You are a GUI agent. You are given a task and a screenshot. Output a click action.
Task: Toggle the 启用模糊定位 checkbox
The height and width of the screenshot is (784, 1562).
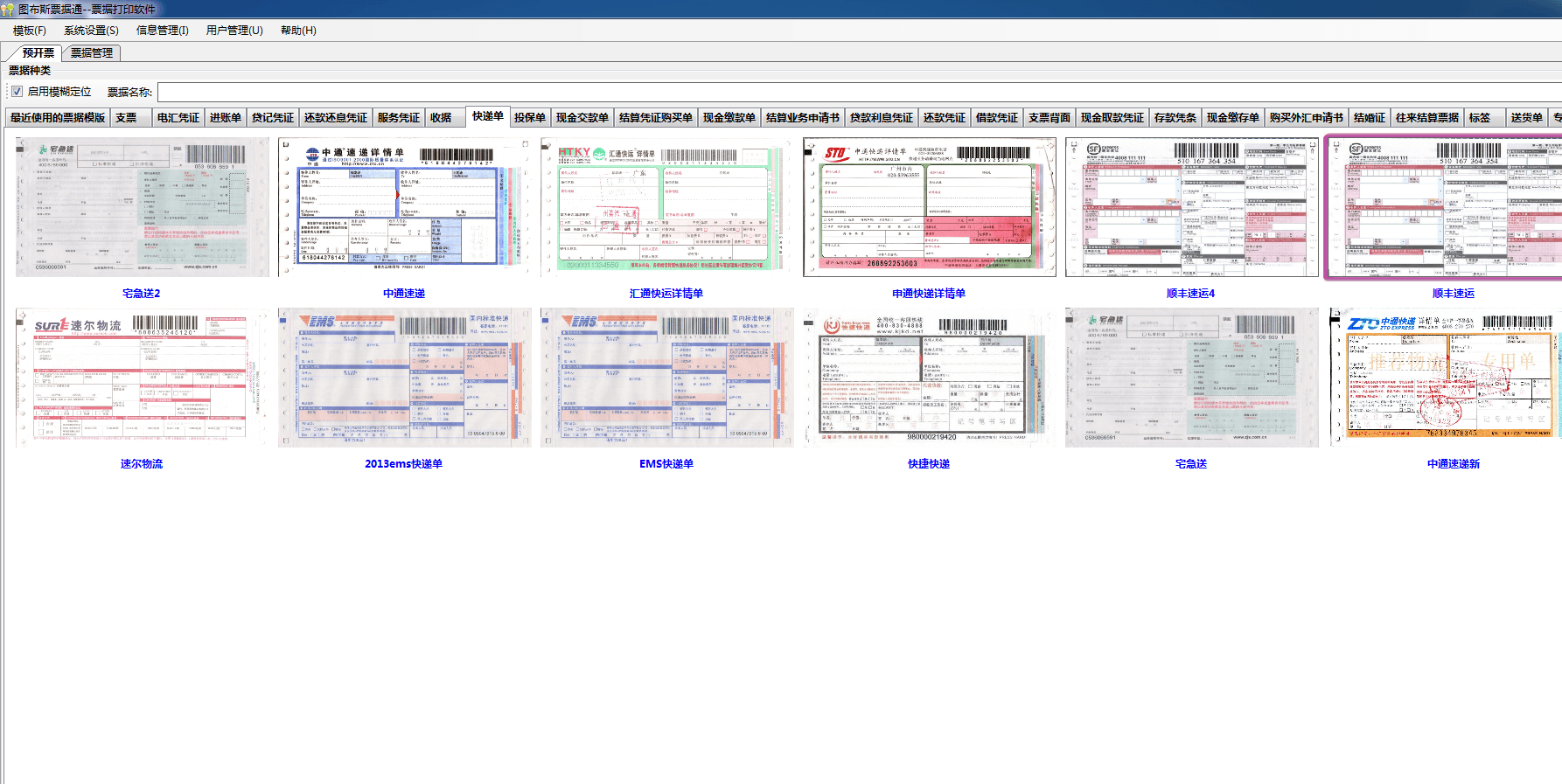17,92
